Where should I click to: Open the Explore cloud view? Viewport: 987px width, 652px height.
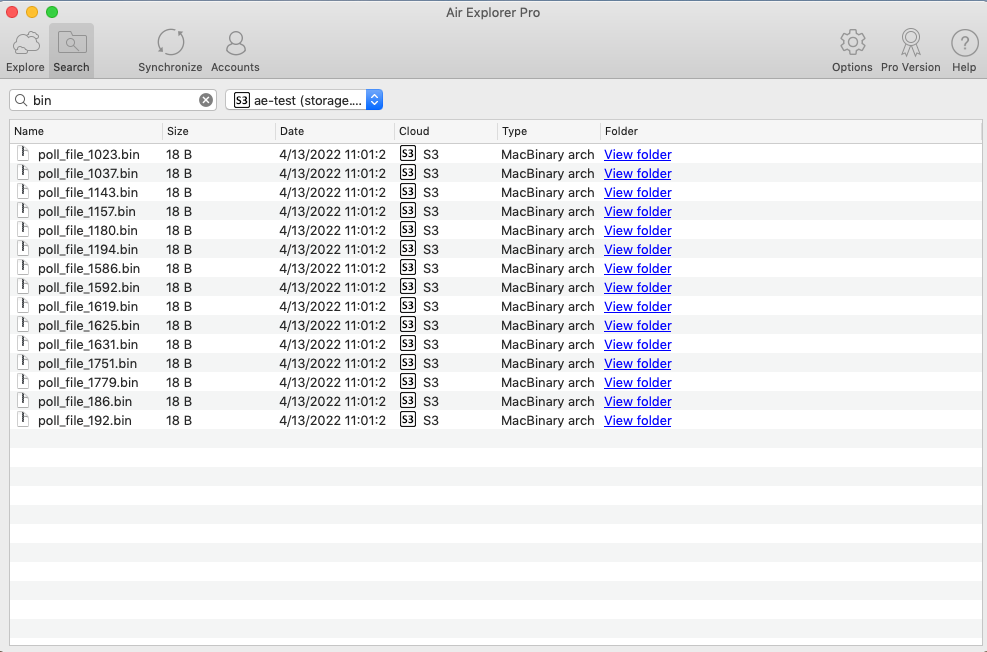pyautogui.click(x=25, y=51)
